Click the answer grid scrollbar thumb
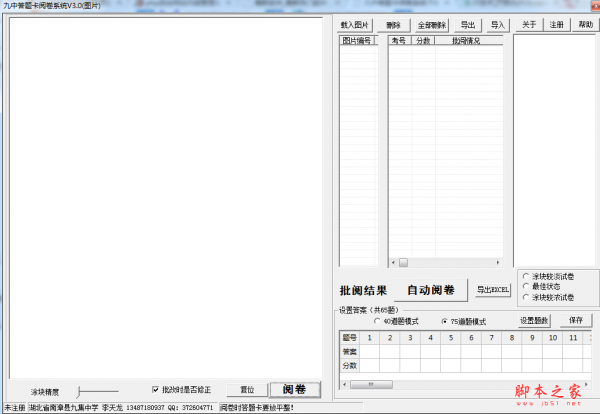This screenshot has height=414, width=600. [x=371, y=384]
